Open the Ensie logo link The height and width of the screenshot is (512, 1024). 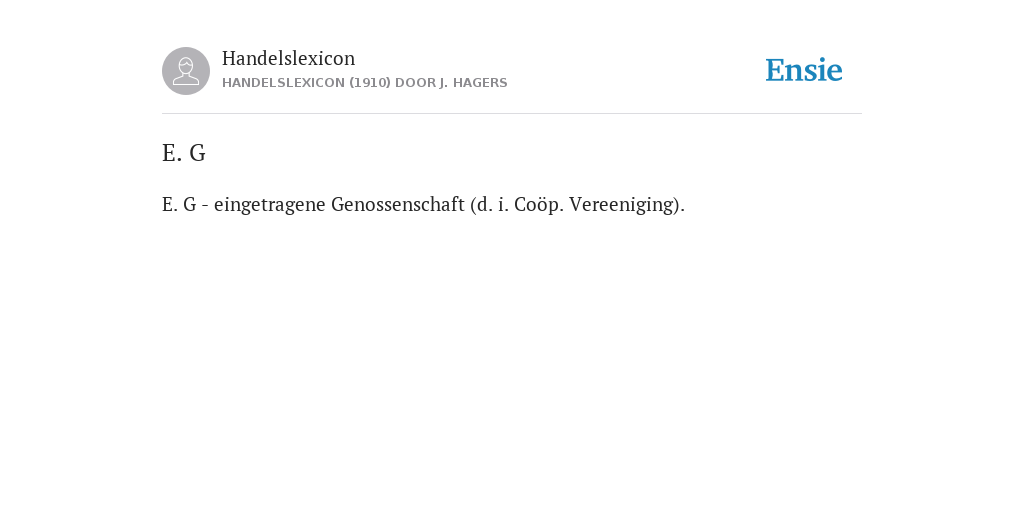[804, 70]
